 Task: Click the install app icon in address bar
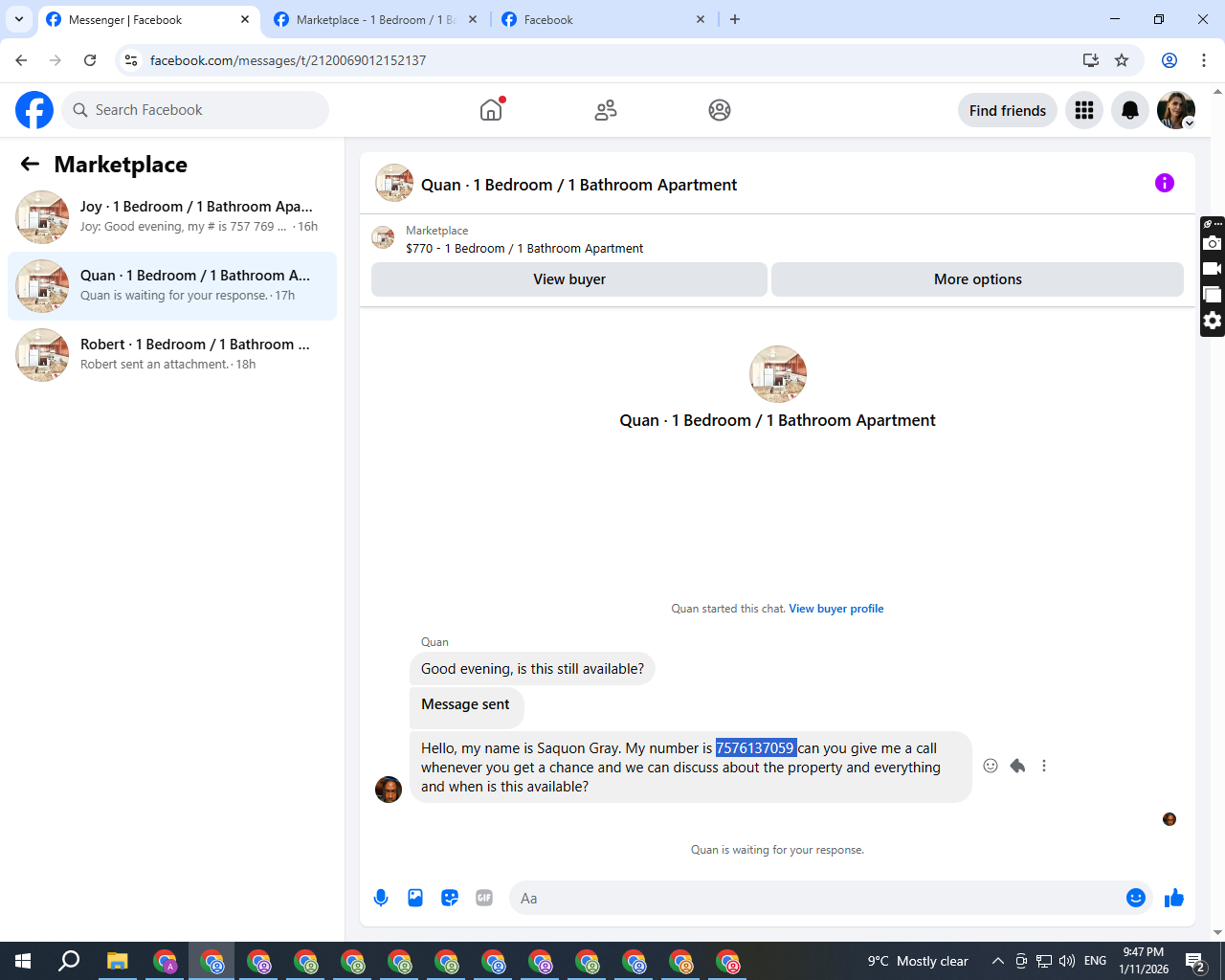coord(1090,60)
